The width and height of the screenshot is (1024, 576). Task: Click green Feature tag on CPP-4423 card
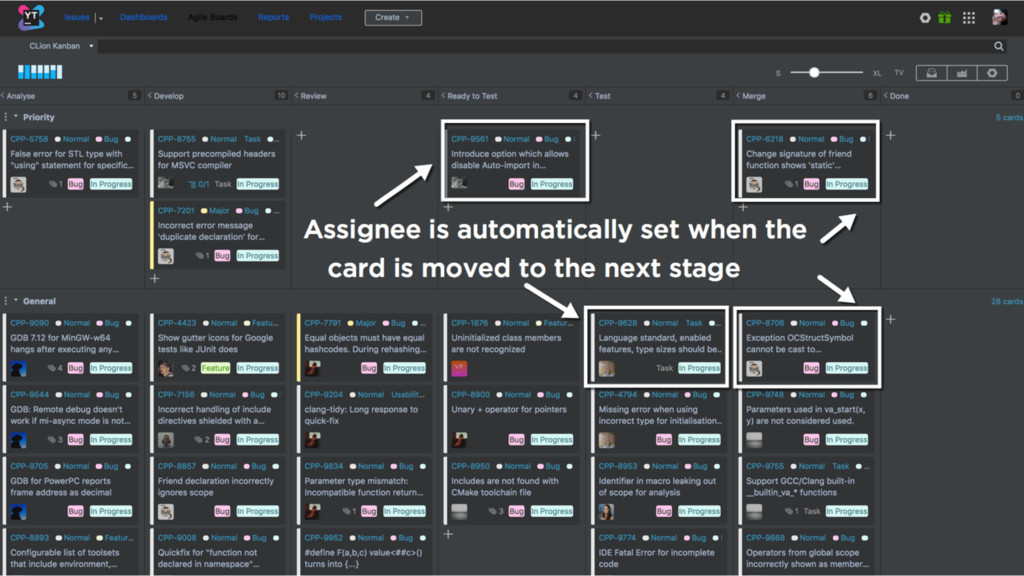click(216, 368)
